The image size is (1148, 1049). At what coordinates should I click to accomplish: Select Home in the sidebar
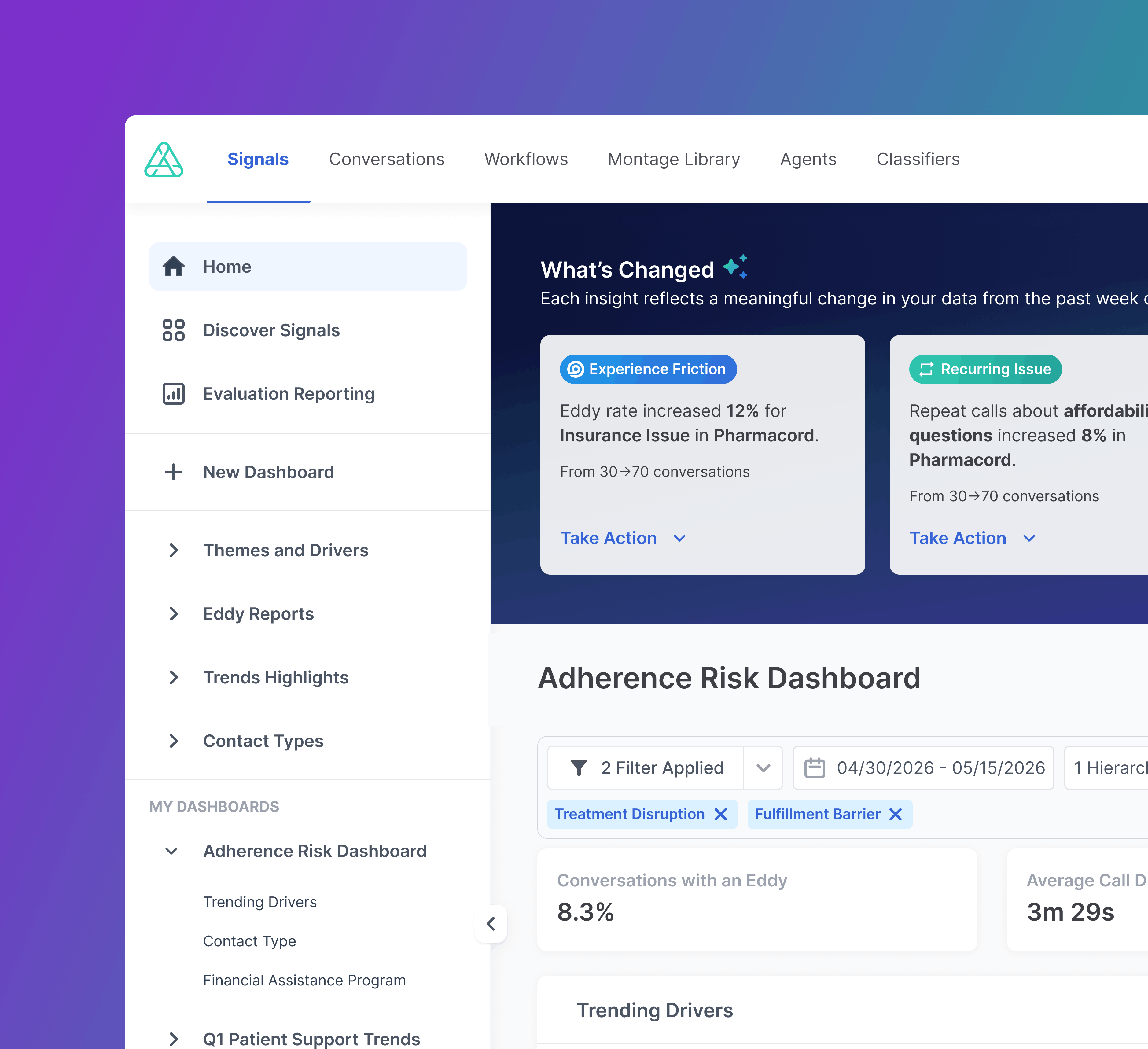point(308,267)
